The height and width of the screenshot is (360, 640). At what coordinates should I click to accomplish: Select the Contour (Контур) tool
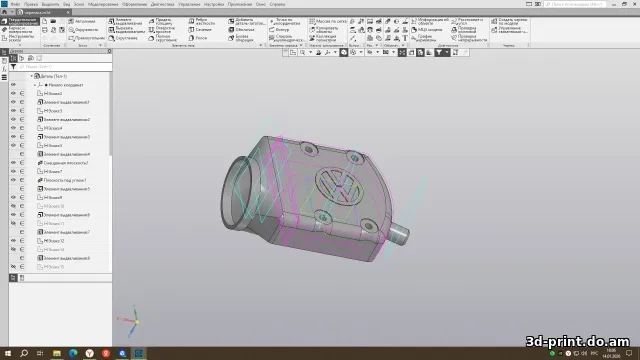(279, 29)
